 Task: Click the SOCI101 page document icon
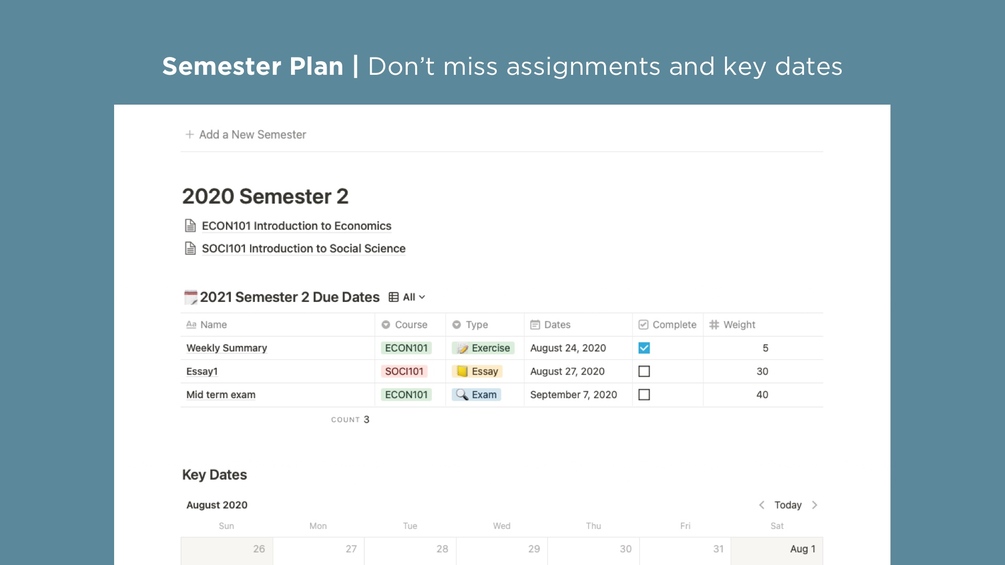(190, 249)
